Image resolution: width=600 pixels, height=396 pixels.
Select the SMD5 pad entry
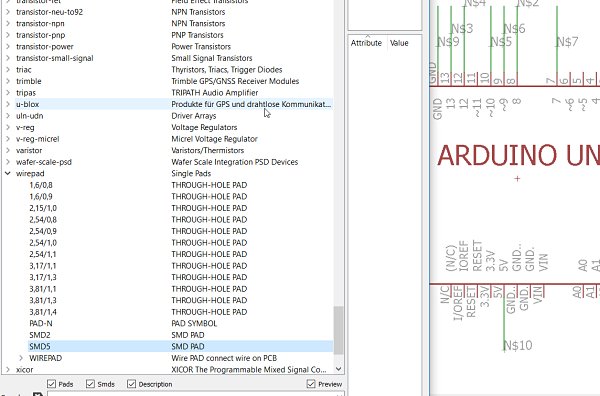click(x=181, y=347)
